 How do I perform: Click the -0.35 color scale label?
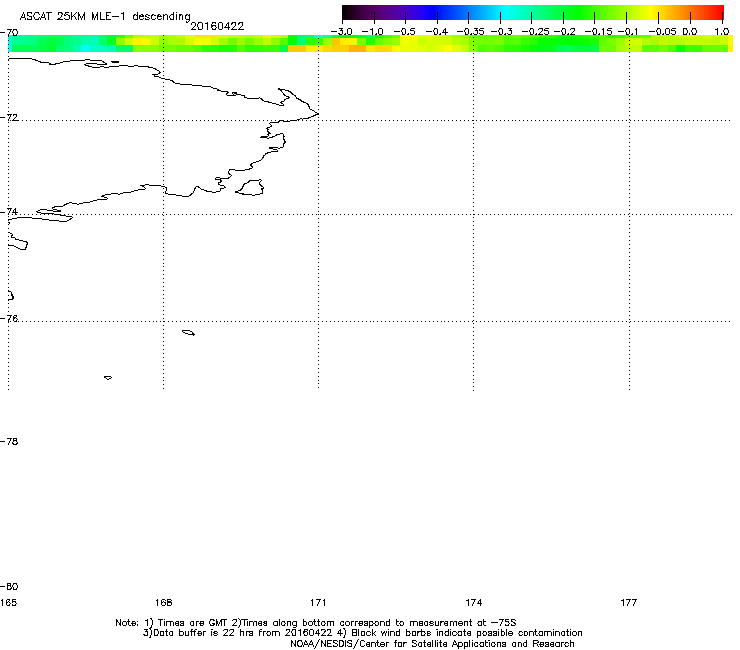pos(471,32)
